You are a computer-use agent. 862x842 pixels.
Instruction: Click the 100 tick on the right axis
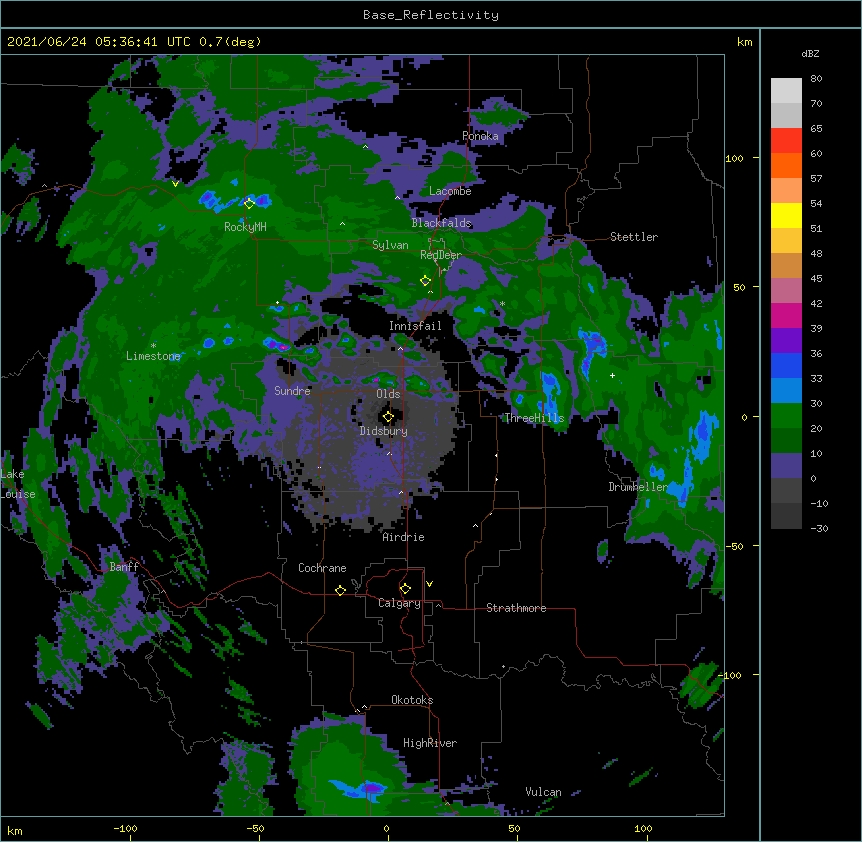734,158
